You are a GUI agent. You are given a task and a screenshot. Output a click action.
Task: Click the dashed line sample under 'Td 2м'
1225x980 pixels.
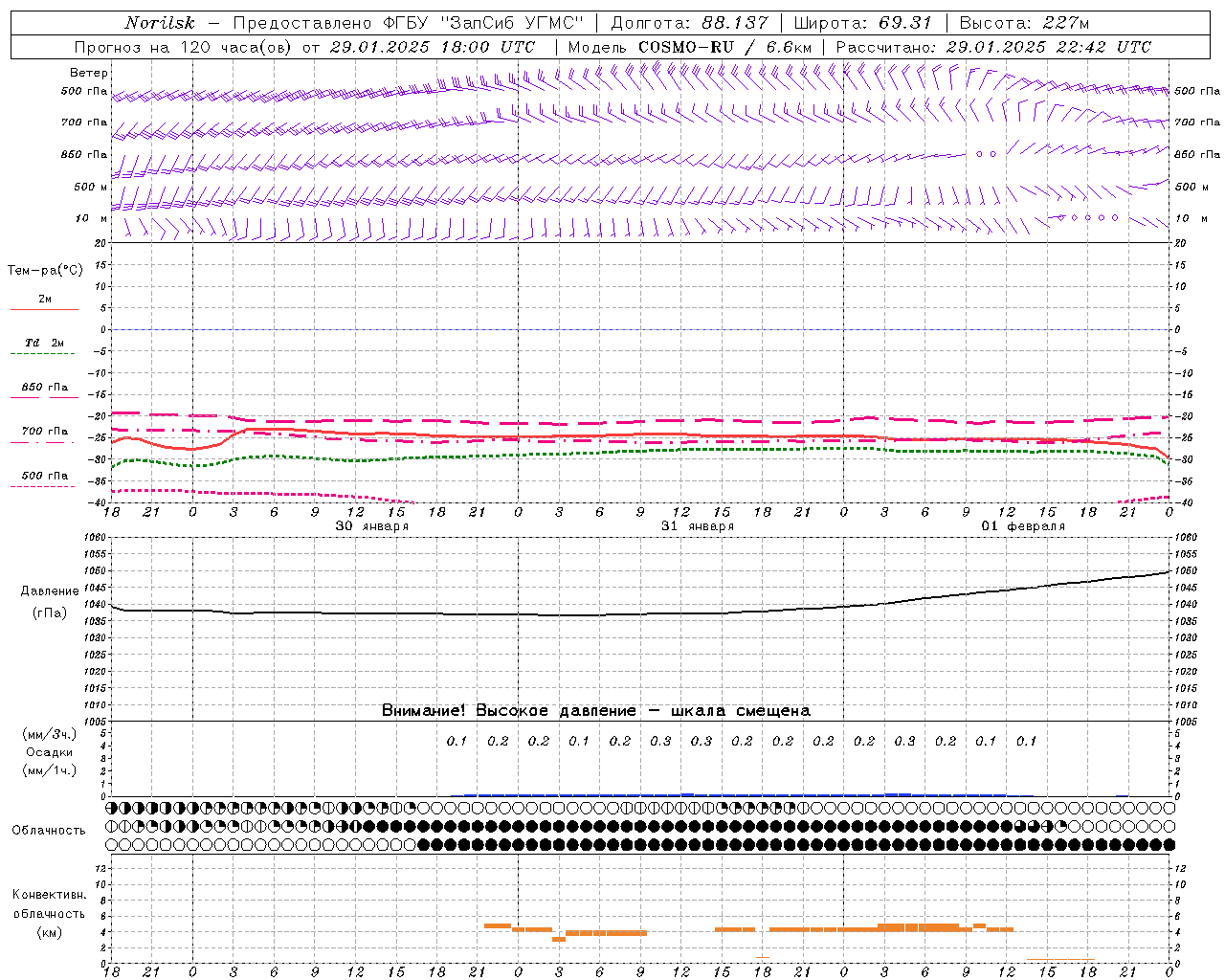[x=44, y=353]
